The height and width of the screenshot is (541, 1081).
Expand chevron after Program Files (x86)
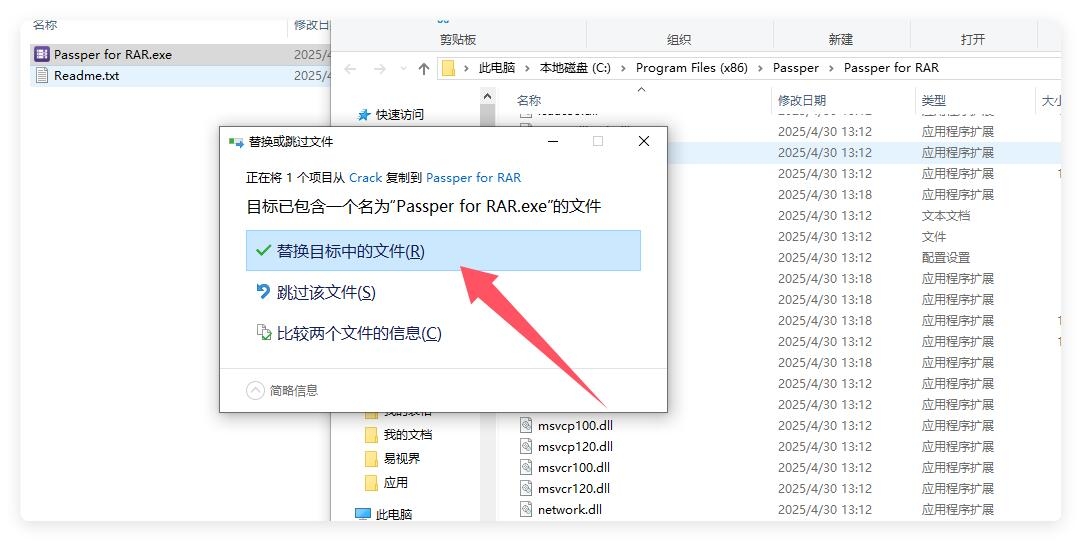pos(760,68)
